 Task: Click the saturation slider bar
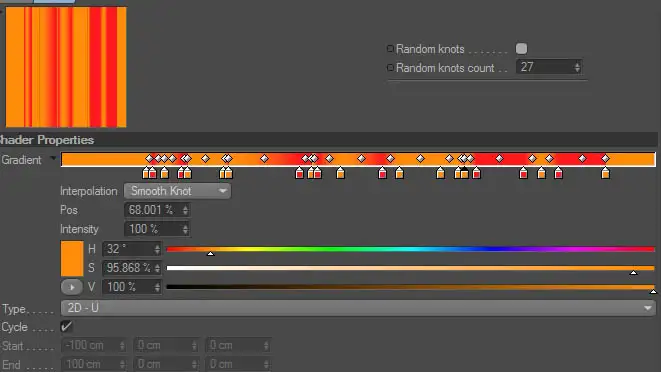click(x=410, y=268)
